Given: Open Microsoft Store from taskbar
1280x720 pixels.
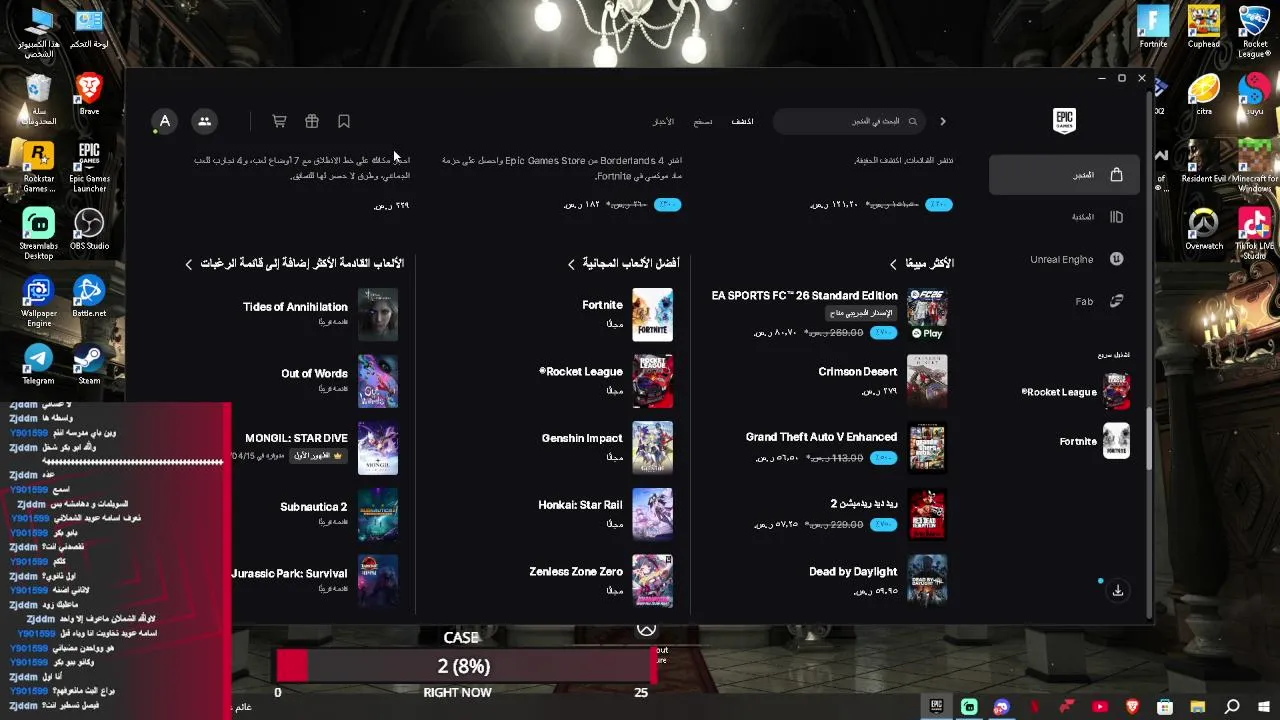Looking at the screenshot, I should pos(1165,707).
